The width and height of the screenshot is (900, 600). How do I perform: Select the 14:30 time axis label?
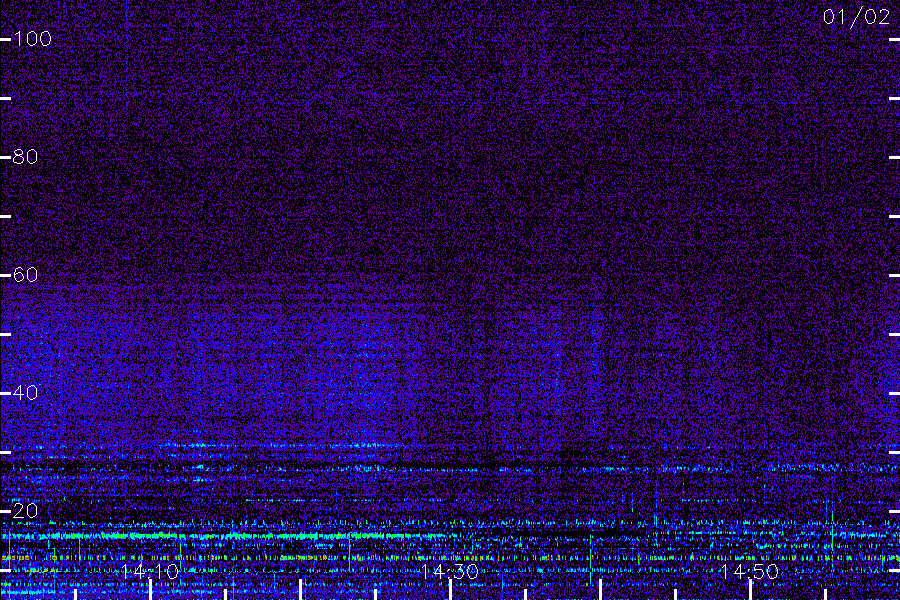click(450, 571)
